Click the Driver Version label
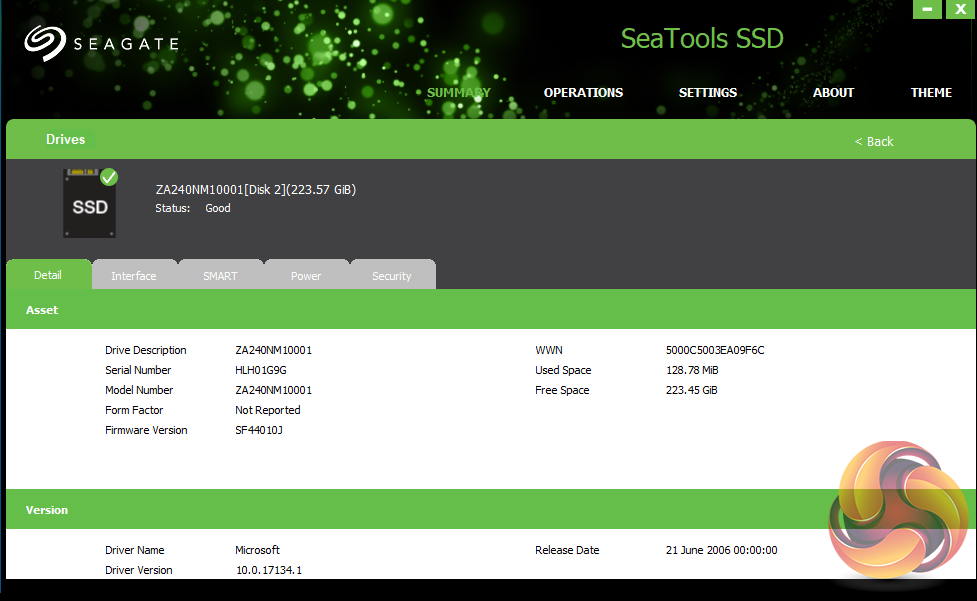Viewport: 977px width, 601px height. 138,570
